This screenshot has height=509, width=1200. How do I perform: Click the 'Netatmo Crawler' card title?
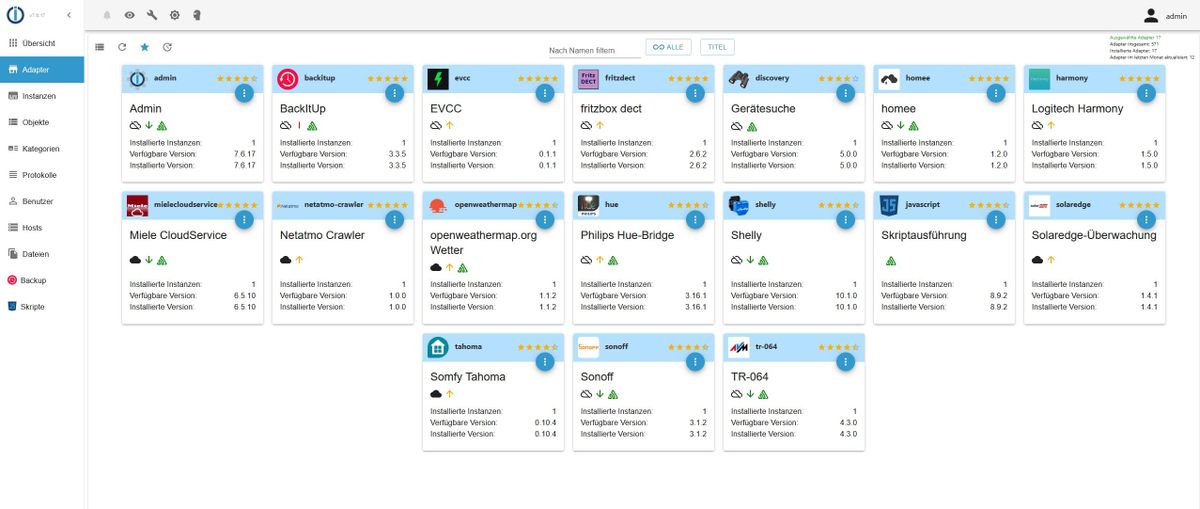pyautogui.click(x=322, y=235)
